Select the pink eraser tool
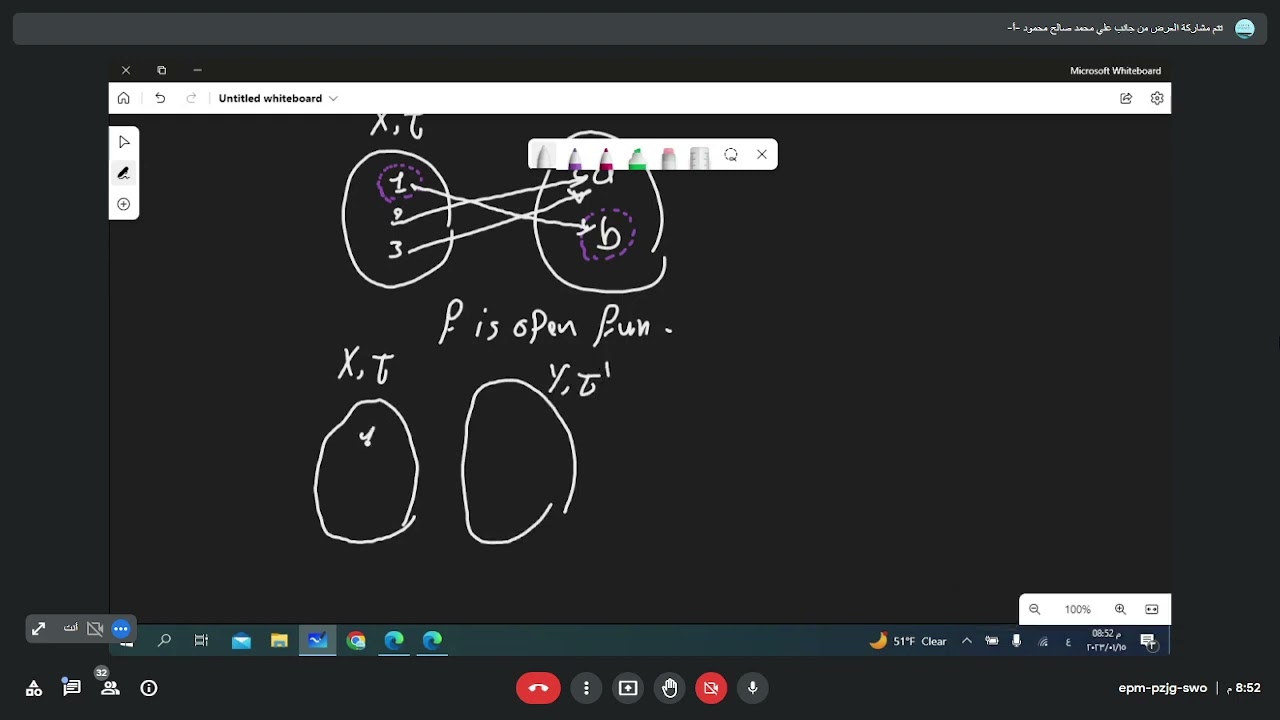The height and width of the screenshot is (720, 1280). [x=668, y=156]
